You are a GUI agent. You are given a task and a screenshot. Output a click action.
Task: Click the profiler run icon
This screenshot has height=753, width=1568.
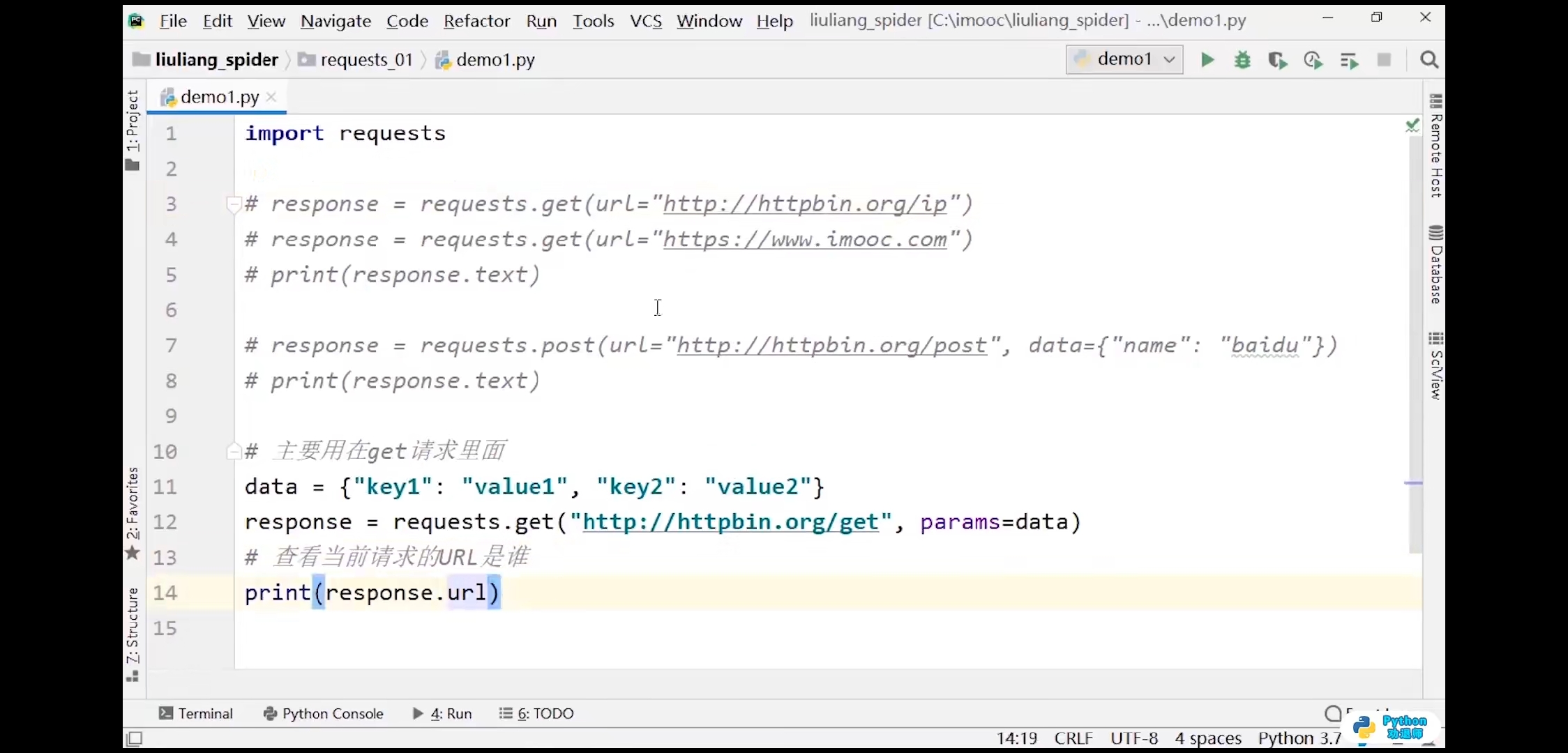[1313, 61]
